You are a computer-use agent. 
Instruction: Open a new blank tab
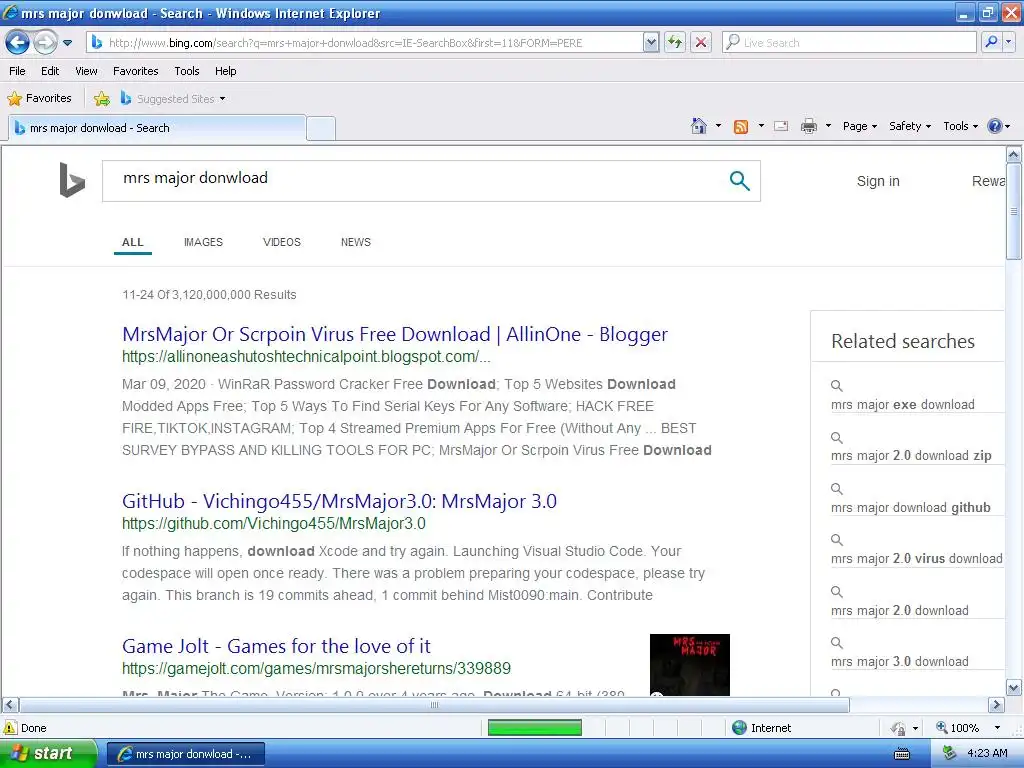(321, 129)
